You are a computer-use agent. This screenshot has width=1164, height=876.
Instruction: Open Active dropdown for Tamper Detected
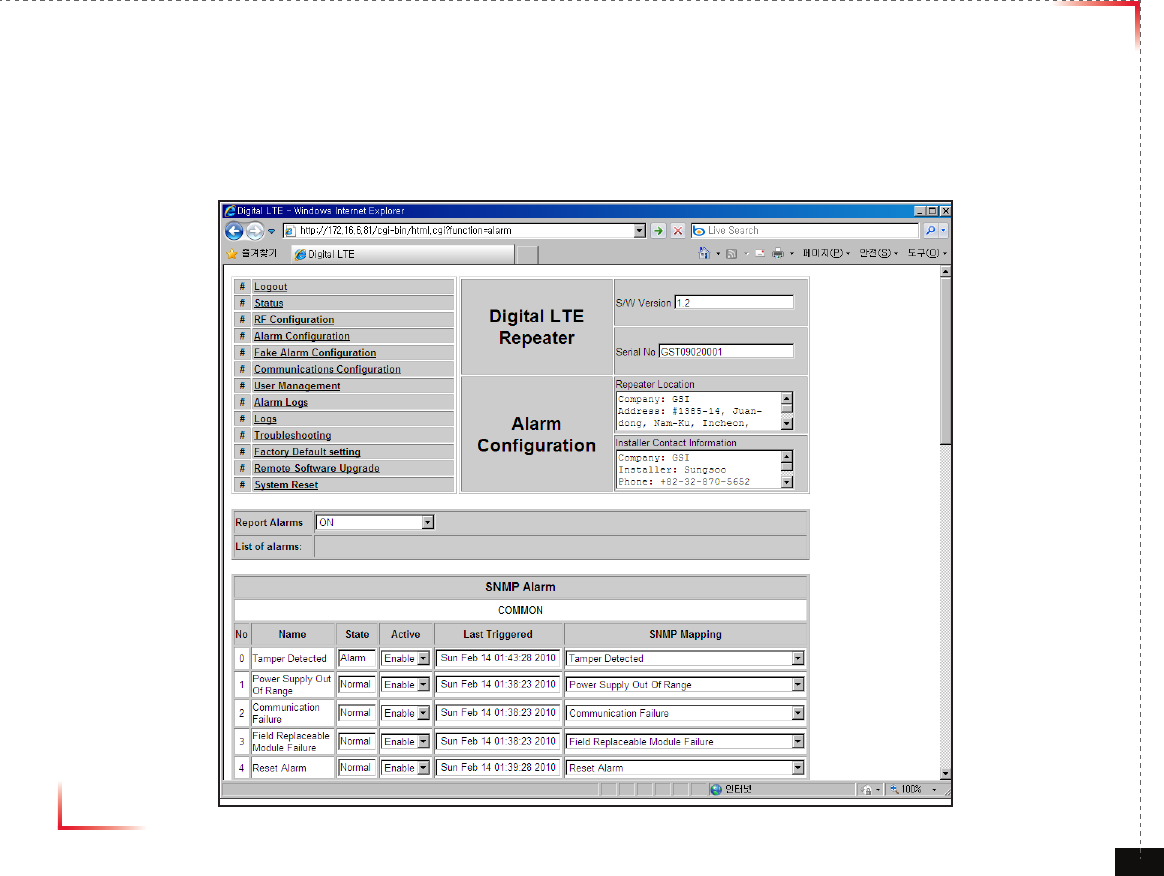point(423,658)
